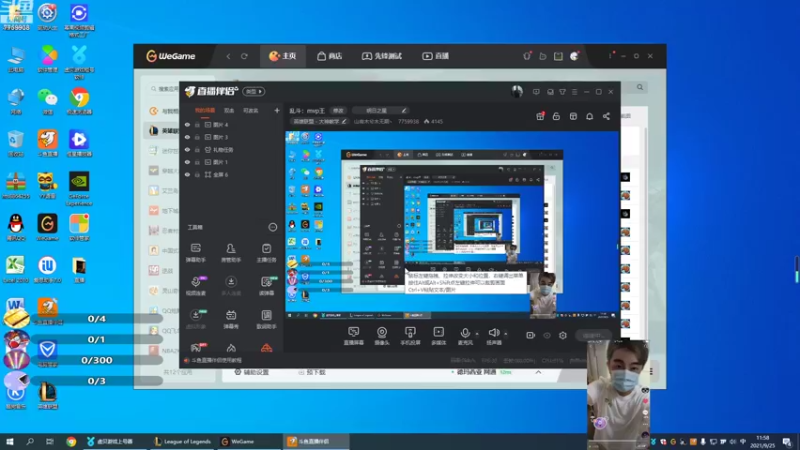This screenshot has width=800, height=450.
Task: Toggle preview eye icon beside record button
Action: (547, 335)
